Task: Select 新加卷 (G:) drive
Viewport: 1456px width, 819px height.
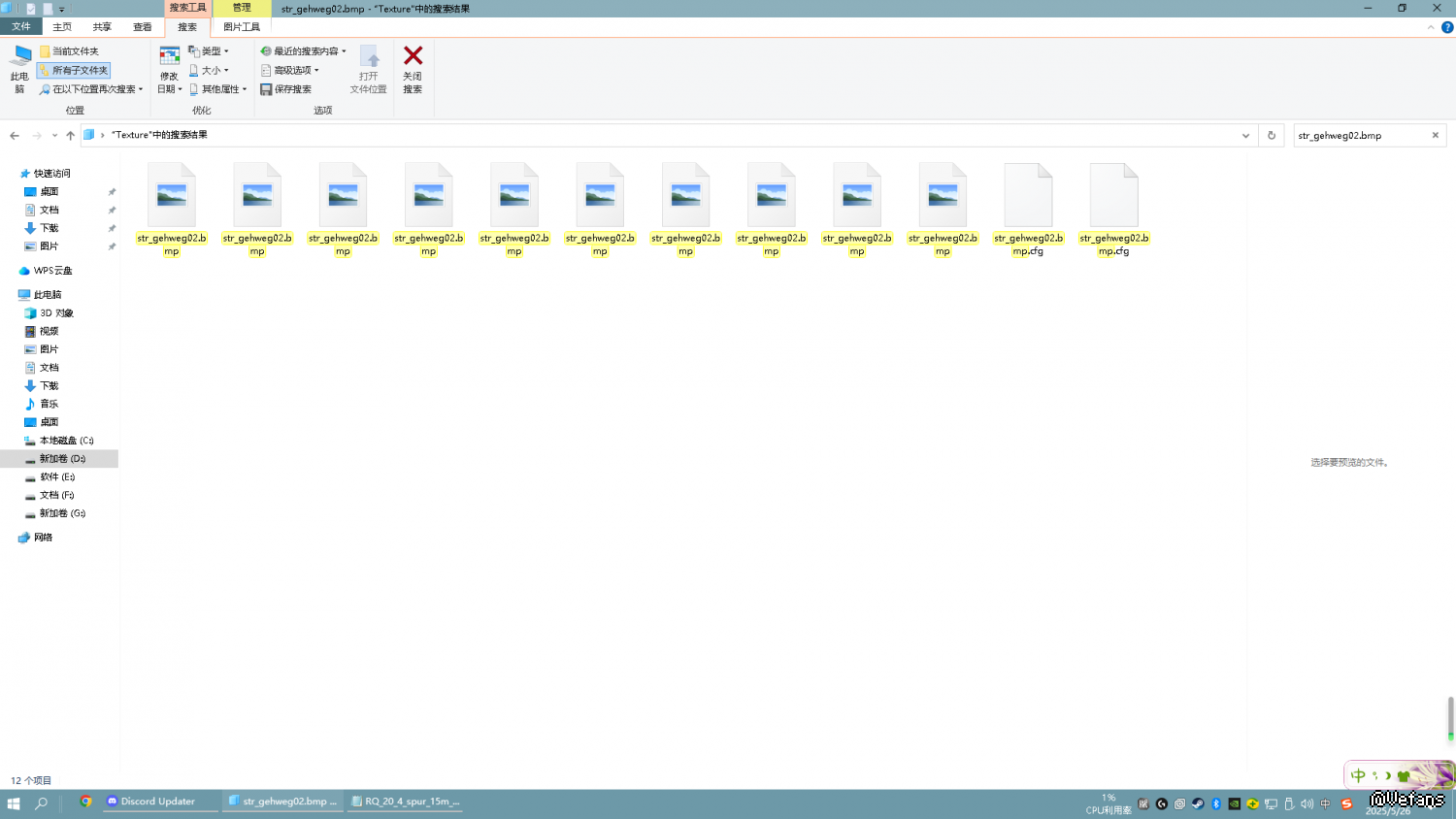Action: pyautogui.click(x=55, y=513)
